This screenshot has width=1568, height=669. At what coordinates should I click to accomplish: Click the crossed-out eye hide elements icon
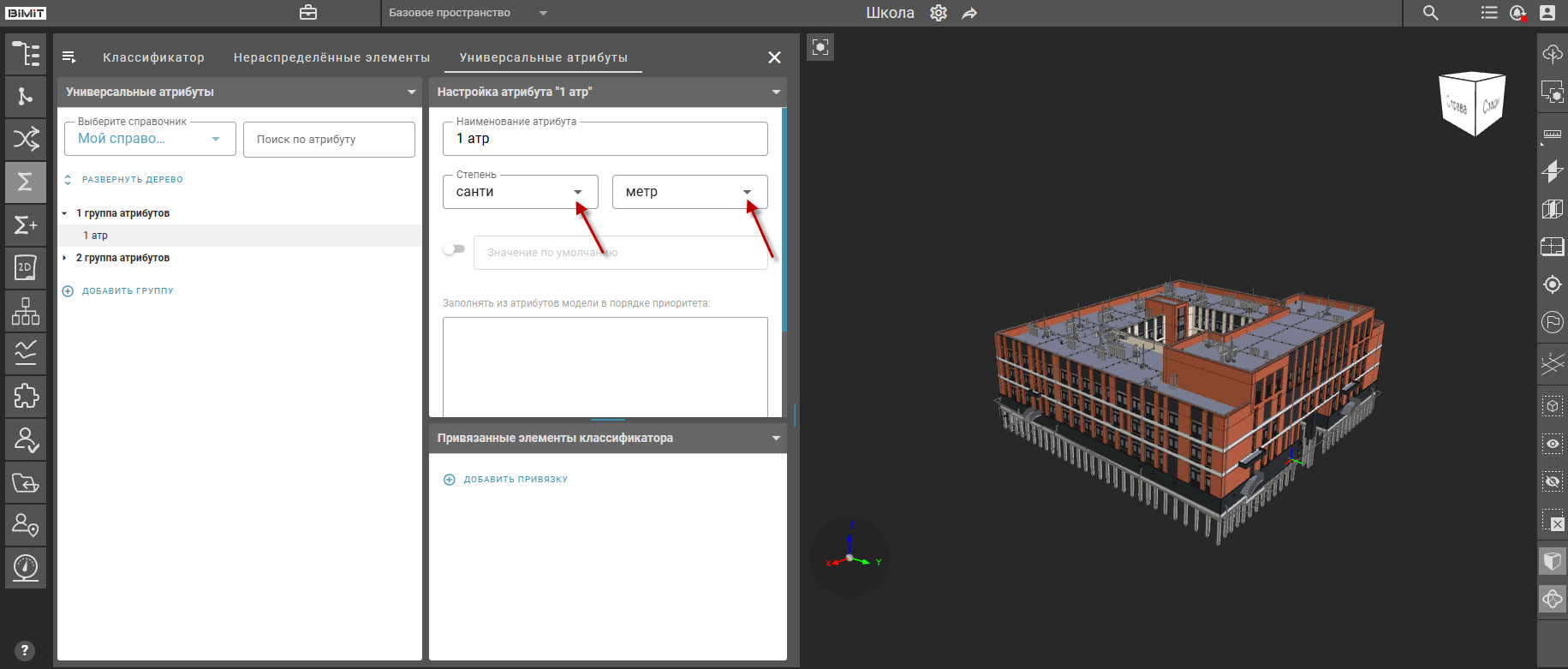click(1552, 481)
